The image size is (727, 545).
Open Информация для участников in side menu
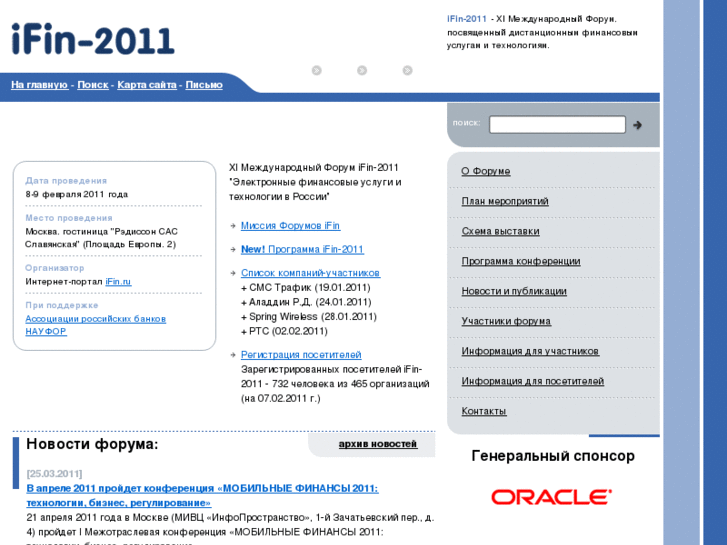[530, 351]
